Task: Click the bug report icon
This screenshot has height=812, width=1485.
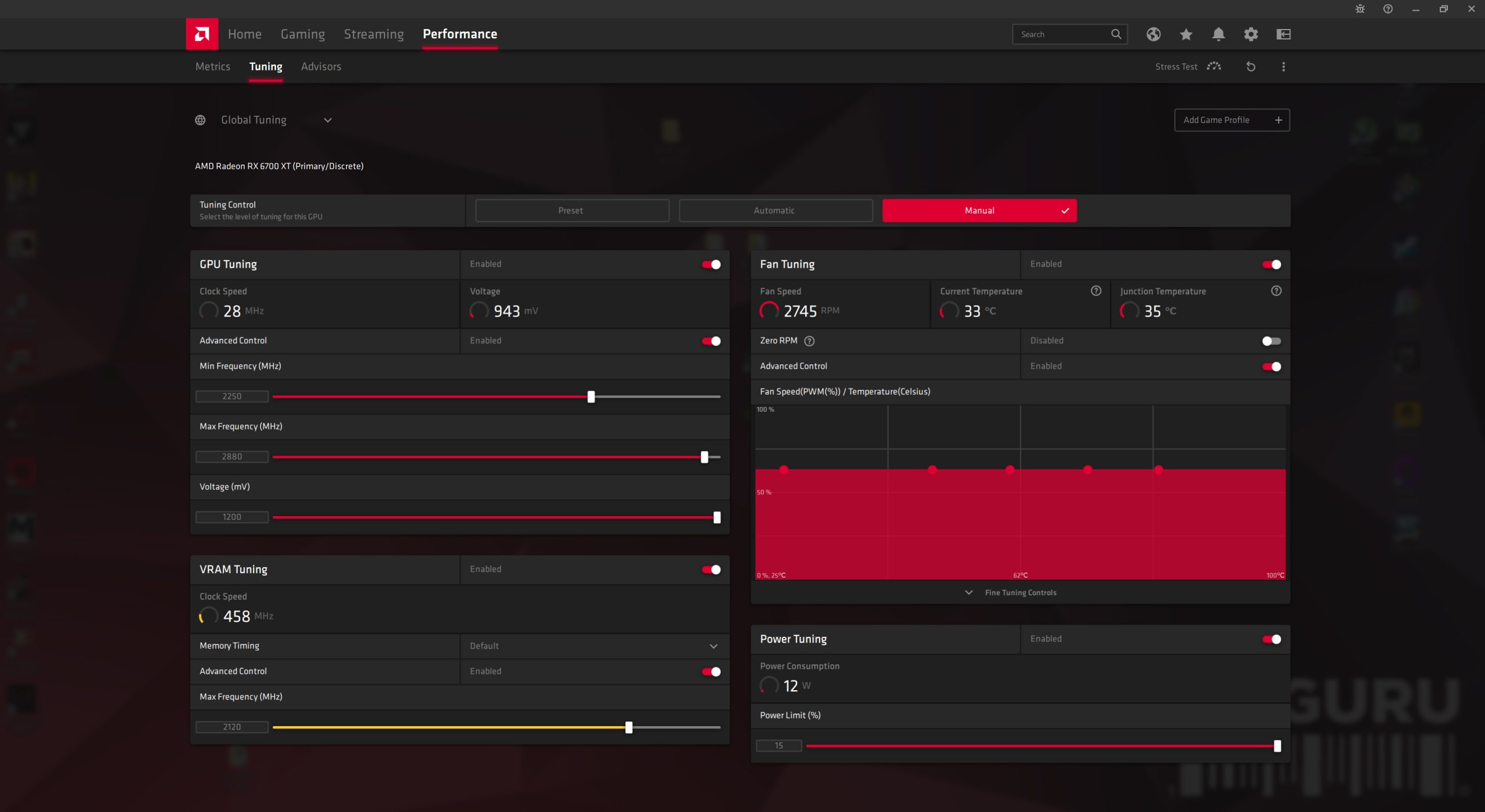Action: (x=1360, y=9)
